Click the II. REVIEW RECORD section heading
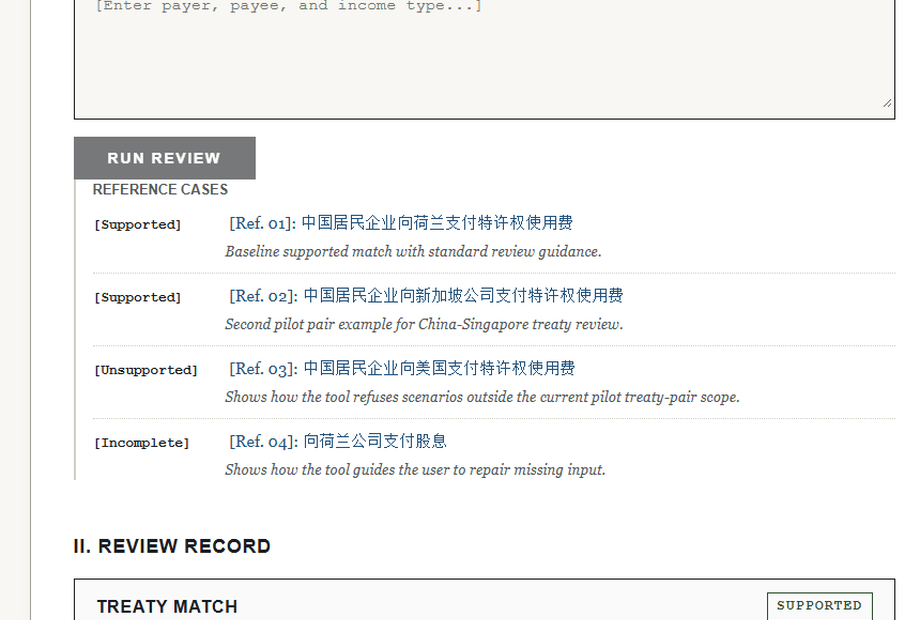Image resolution: width=920 pixels, height=620 pixels. point(172,546)
